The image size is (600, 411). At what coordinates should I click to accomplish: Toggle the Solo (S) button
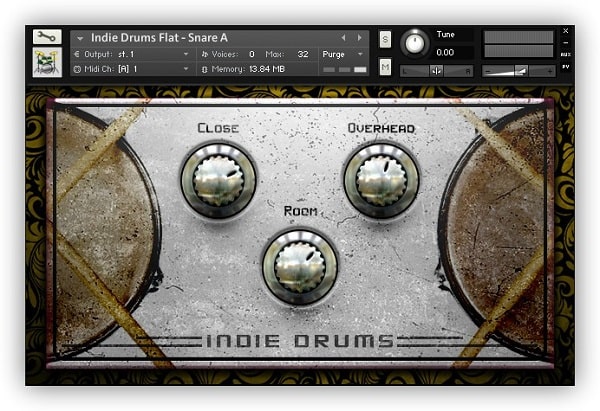(x=386, y=38)
